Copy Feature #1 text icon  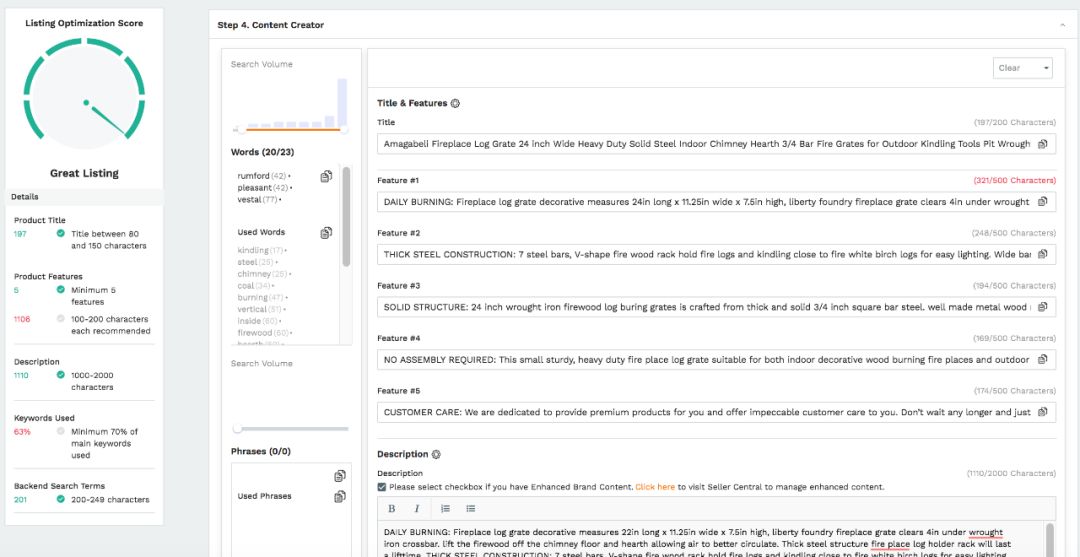tap(1042, 202)
